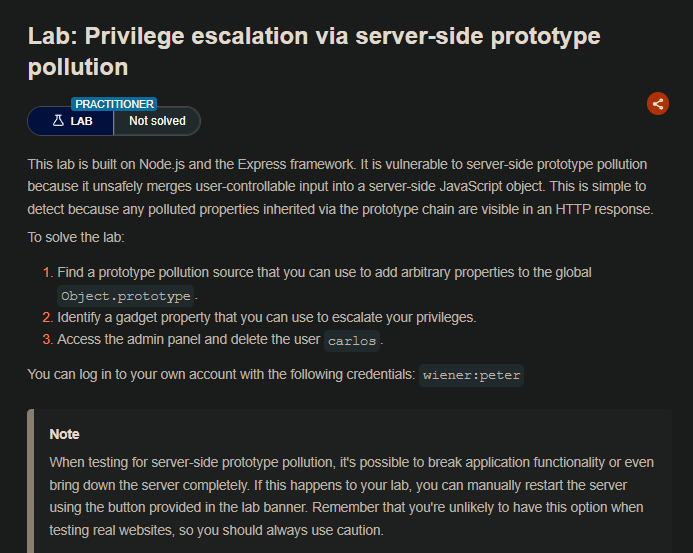Select the PRACTITIONER difficulty label
Screen dimensions: 693x553
pyautogui.click(x=114, y=104)
